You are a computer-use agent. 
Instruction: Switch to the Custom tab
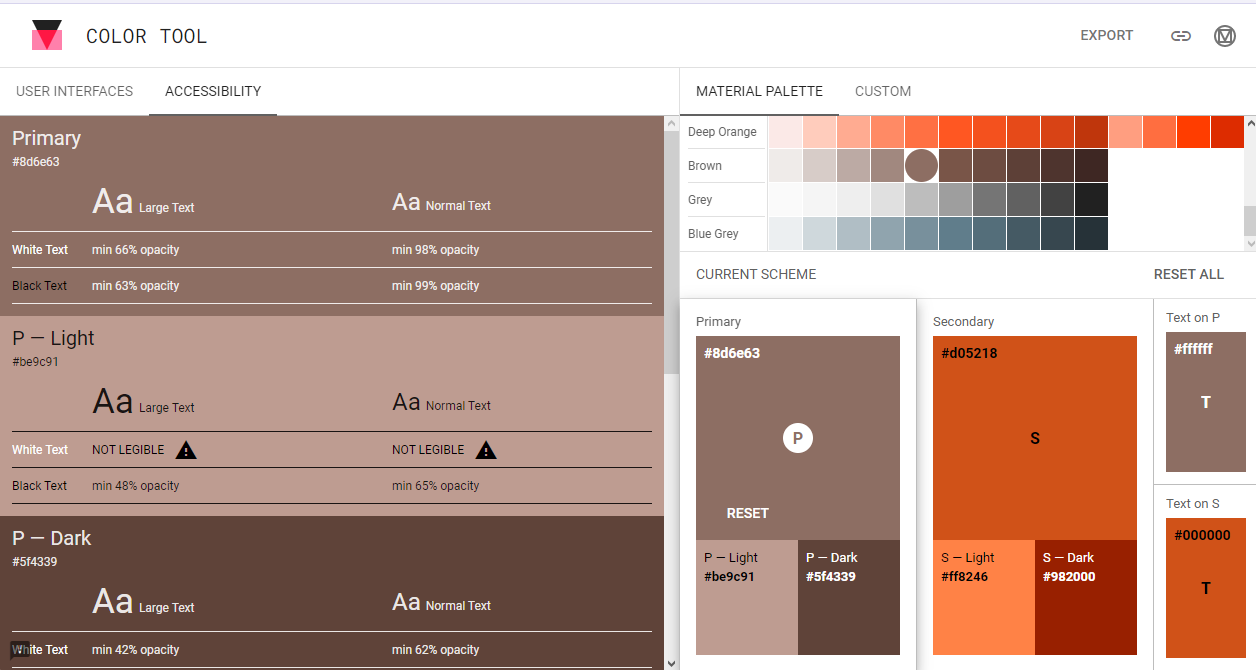coord(883,91)
